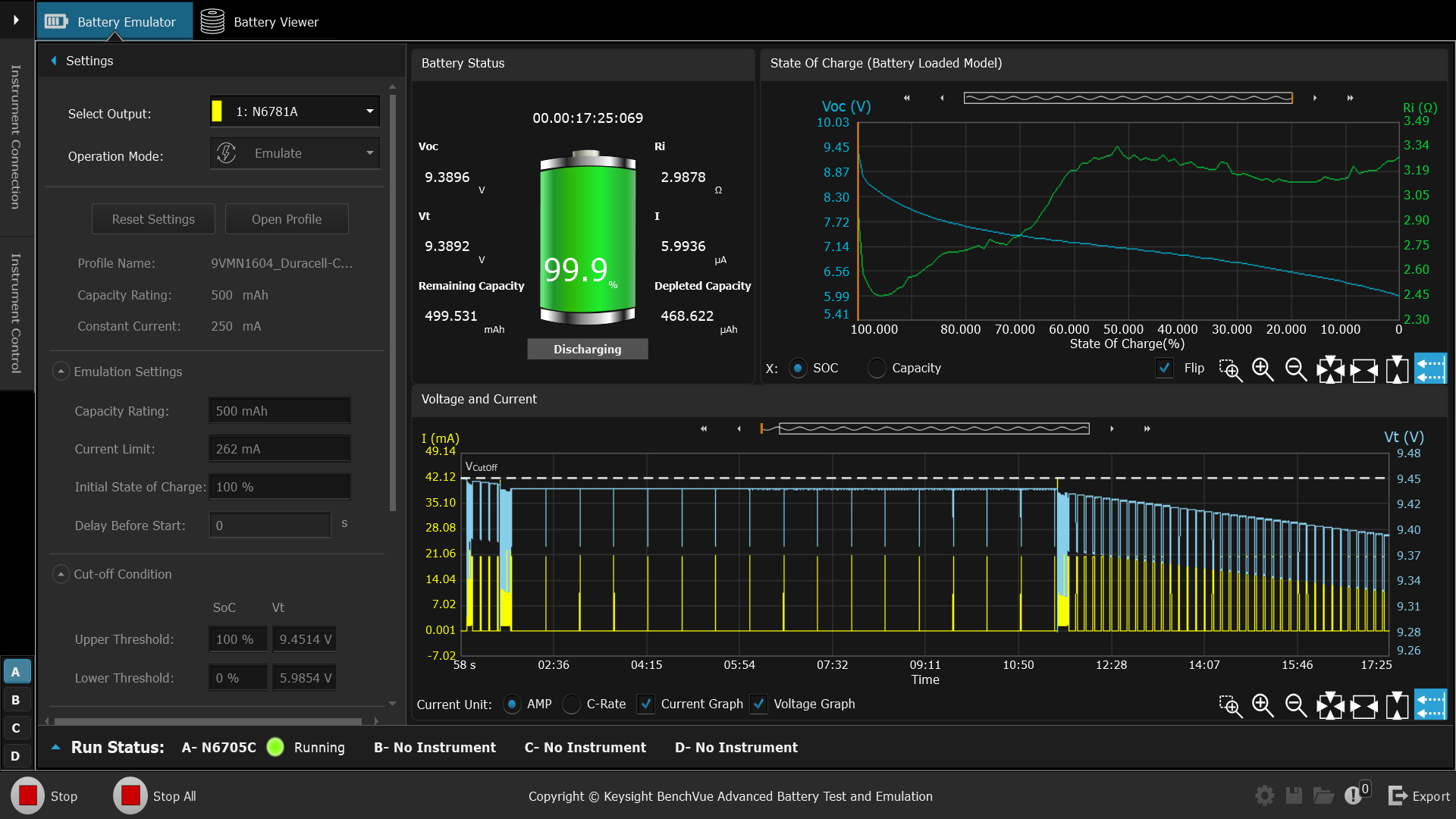The height and width of the screenshot is (819, 1456).
Task: Zoom in on State Of Charge graph
Action: 1263,369
